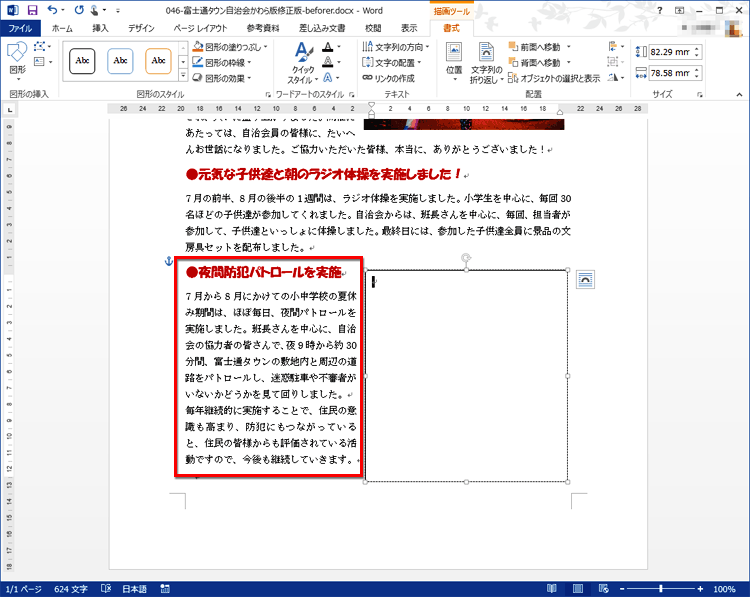Click the WordArt text fill A icon

click(x=328, y=47)
